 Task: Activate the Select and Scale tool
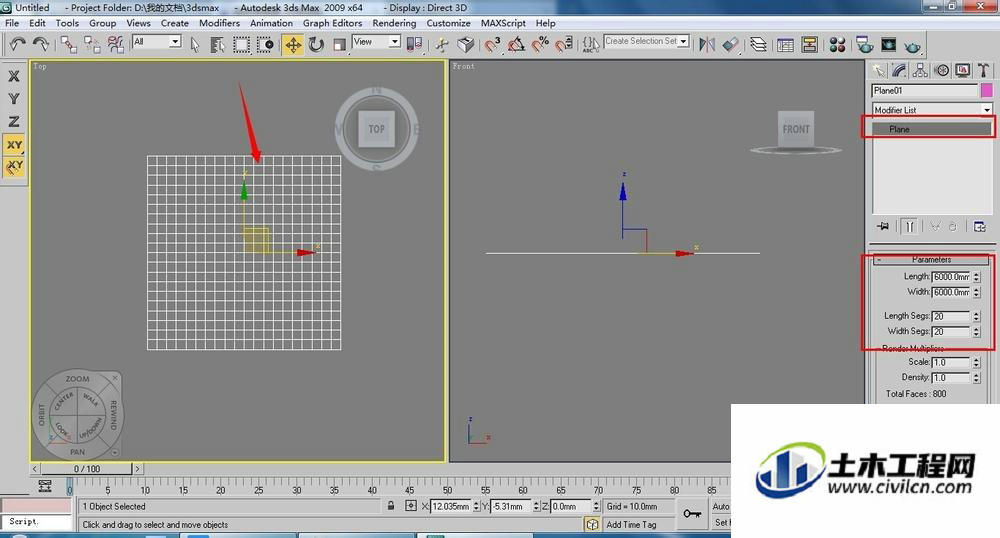(x=340, y=45)
